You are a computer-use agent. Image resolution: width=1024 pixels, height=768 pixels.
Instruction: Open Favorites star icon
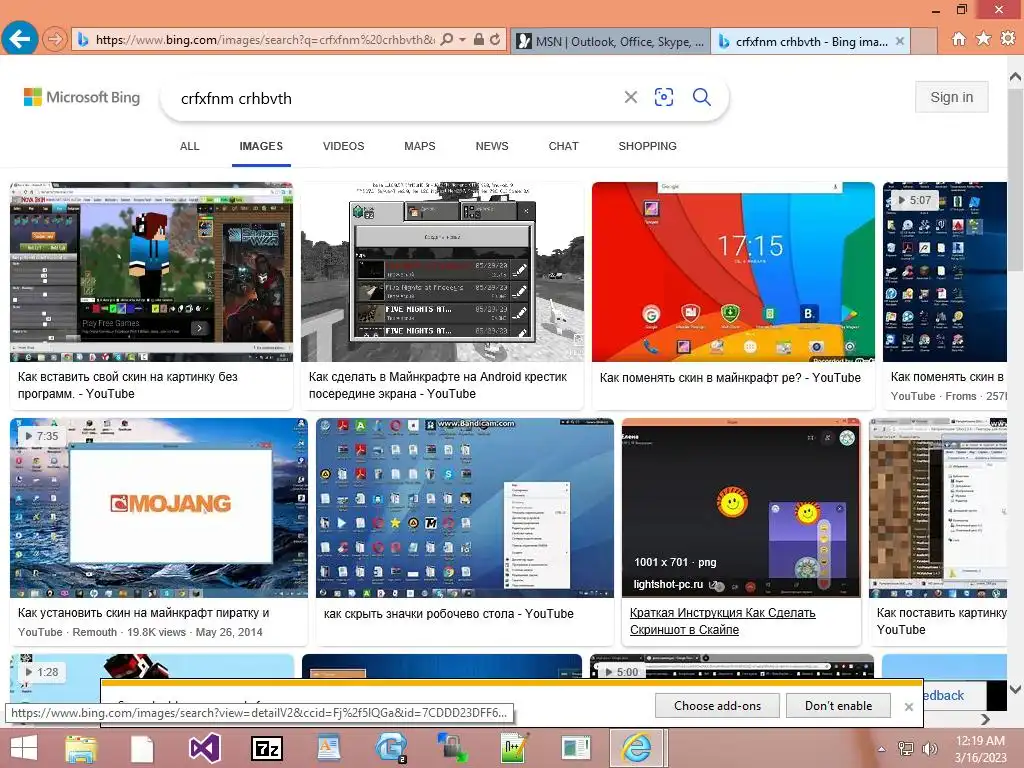pos(983,39)
